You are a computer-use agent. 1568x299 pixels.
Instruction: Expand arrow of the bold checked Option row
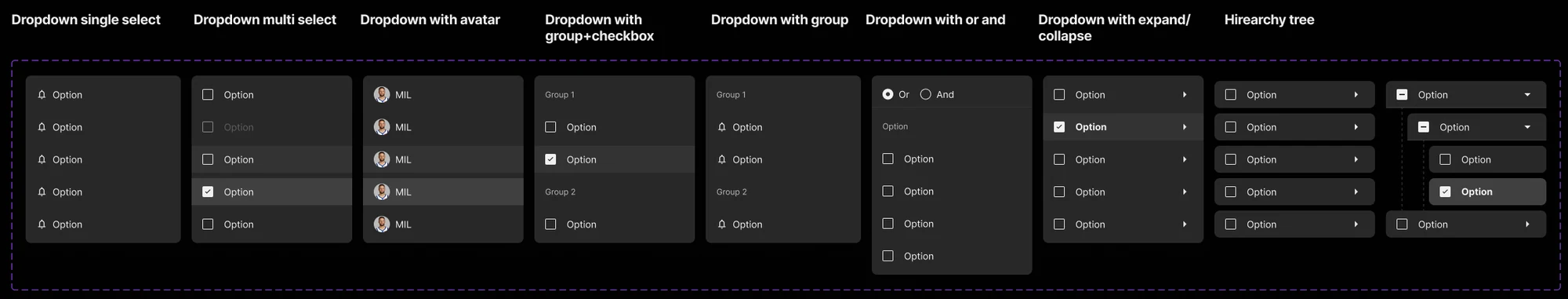pyautogui.click(x=1185, y=126)
